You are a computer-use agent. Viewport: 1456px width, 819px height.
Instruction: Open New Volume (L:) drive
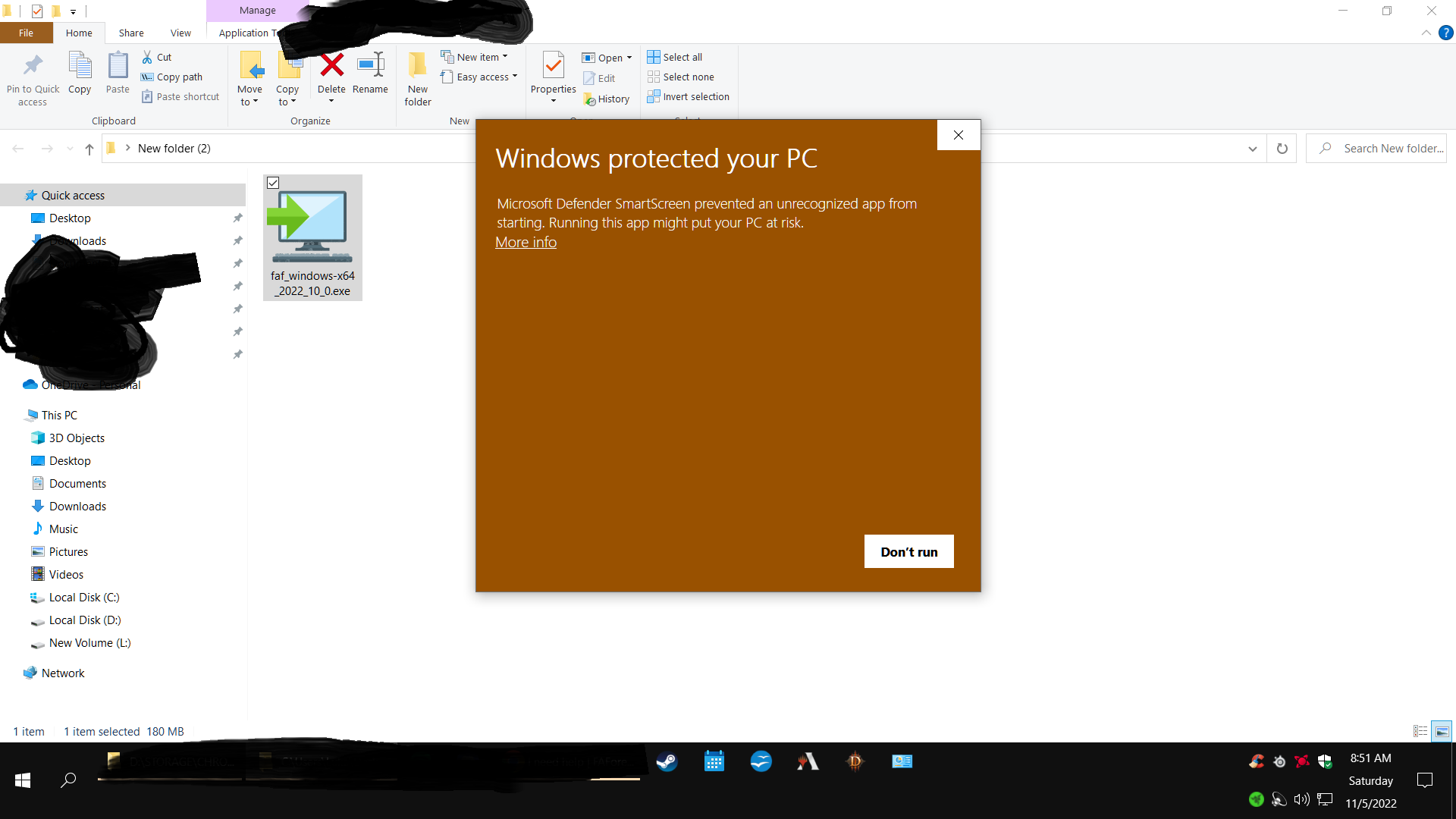coord(89,642)
